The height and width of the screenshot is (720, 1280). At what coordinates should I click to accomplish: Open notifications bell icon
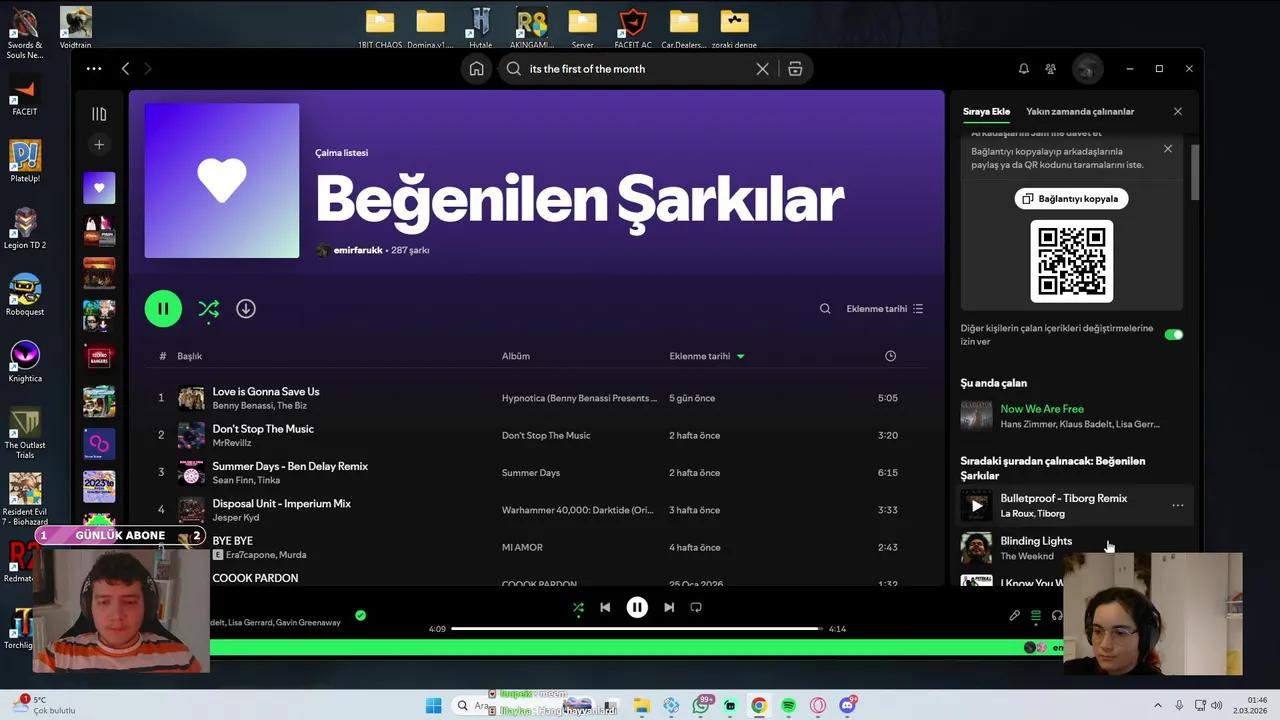click(x=1023, y=69)
